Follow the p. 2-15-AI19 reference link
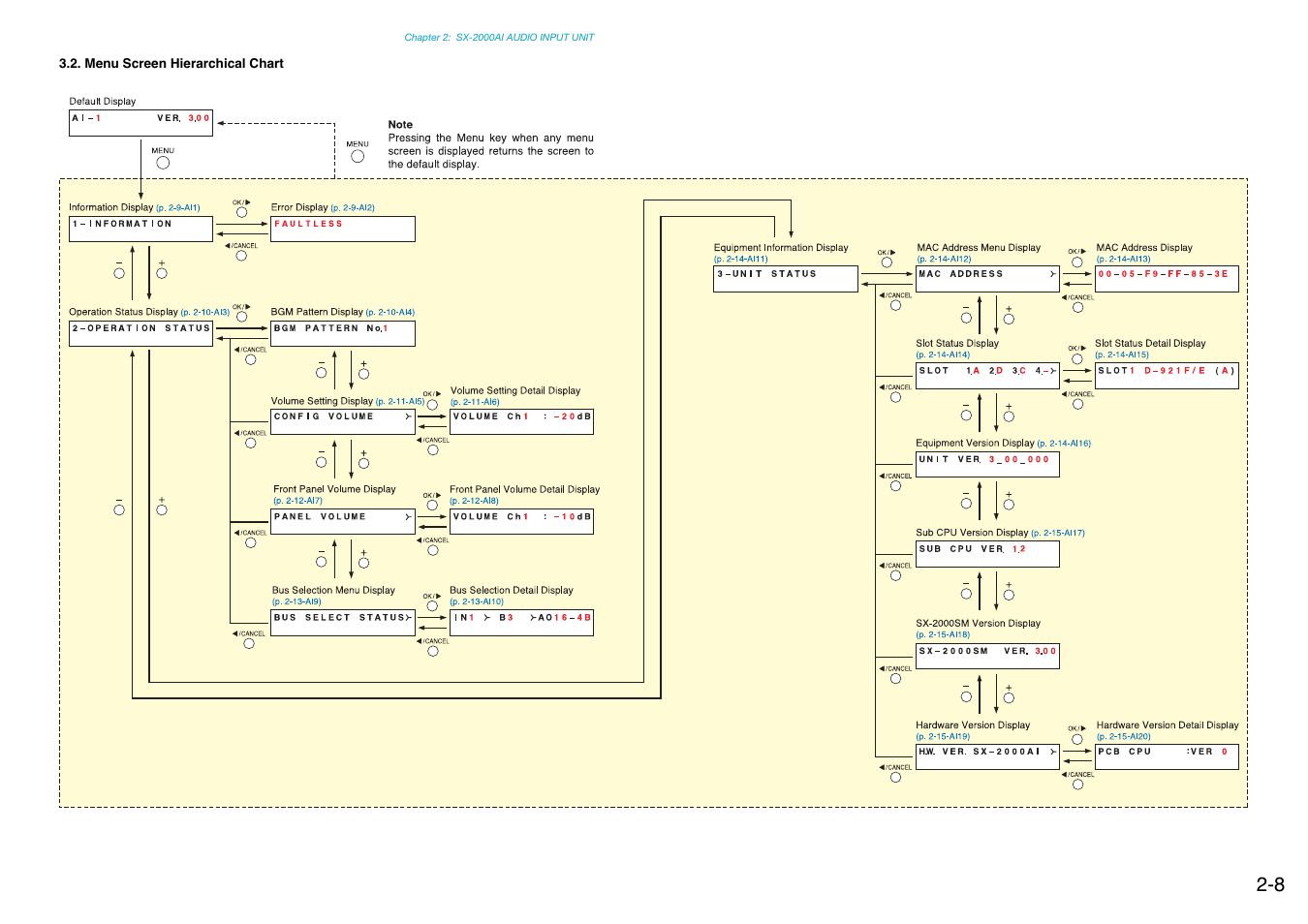 943,737
